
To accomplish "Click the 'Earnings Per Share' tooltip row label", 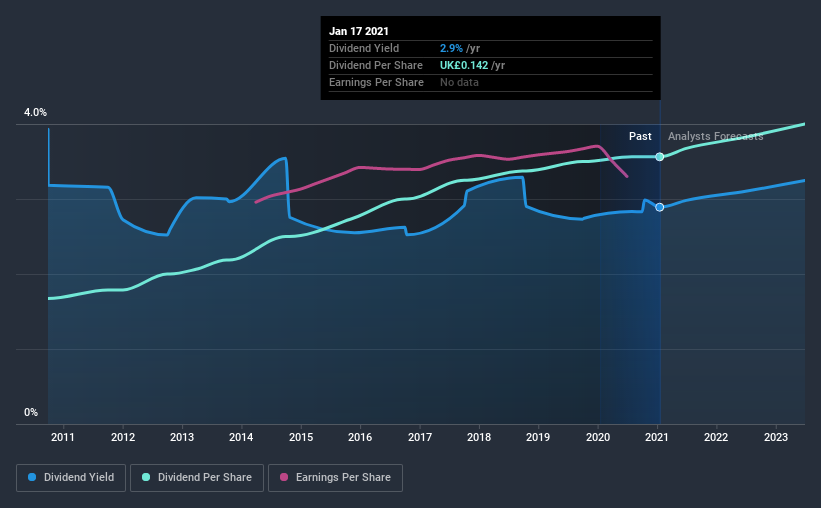I will tap(376, 82).
